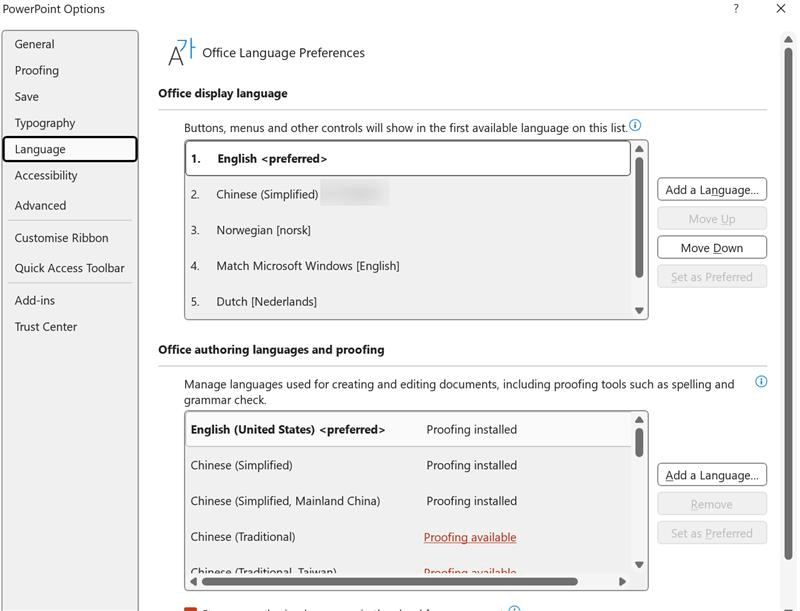Select English (United States) <preferred> authoring language
Image resolution: width=800 pixels, height=611 pixels.
click(409, 429)
